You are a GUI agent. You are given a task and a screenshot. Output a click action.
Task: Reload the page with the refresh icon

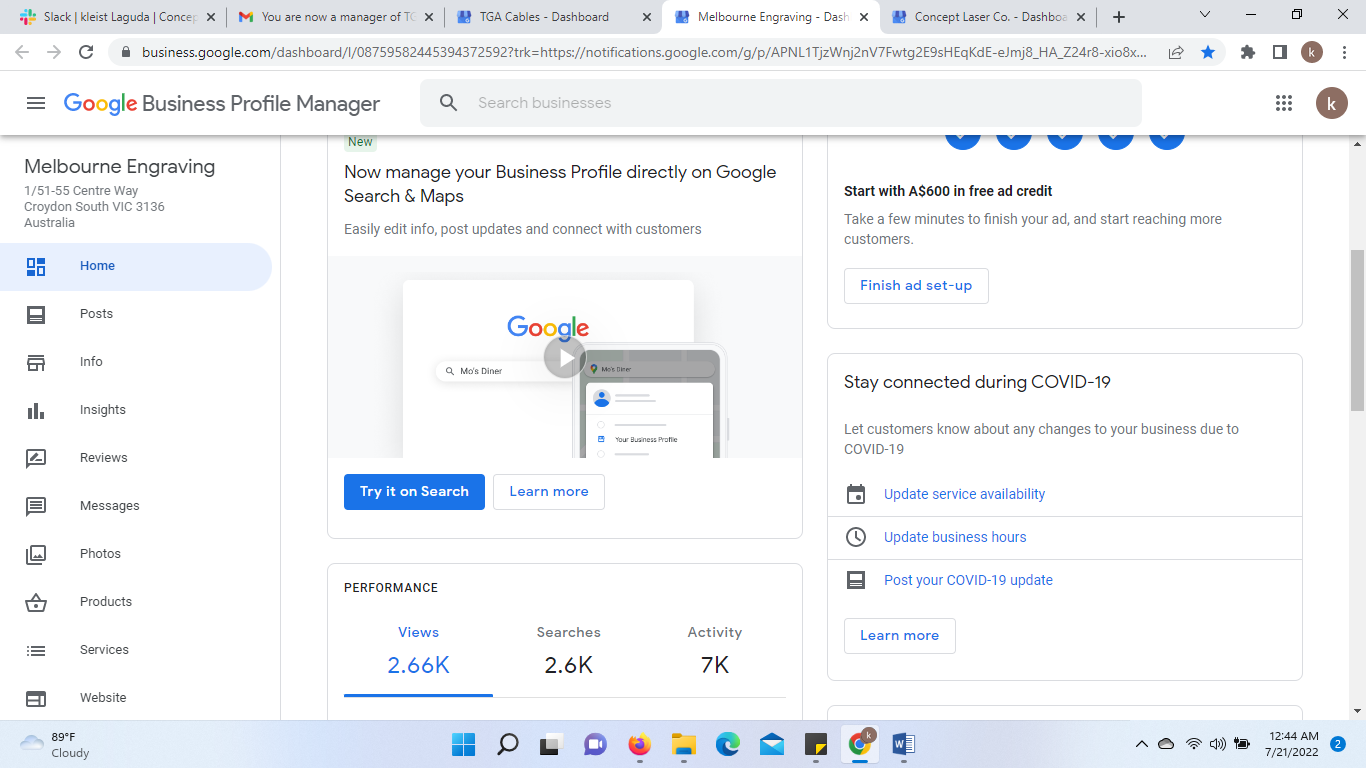[86, 52]
